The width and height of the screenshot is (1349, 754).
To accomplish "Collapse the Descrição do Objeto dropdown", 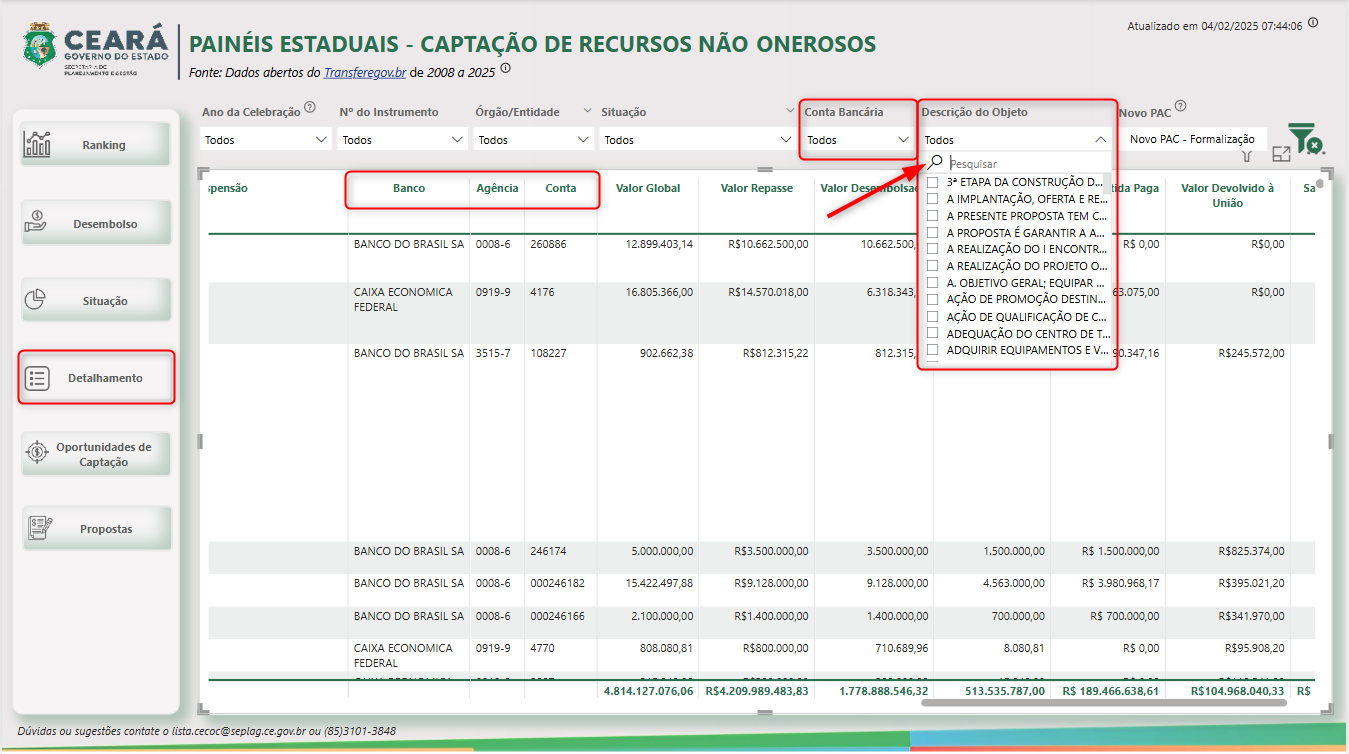I will (x=1101, y=140).
